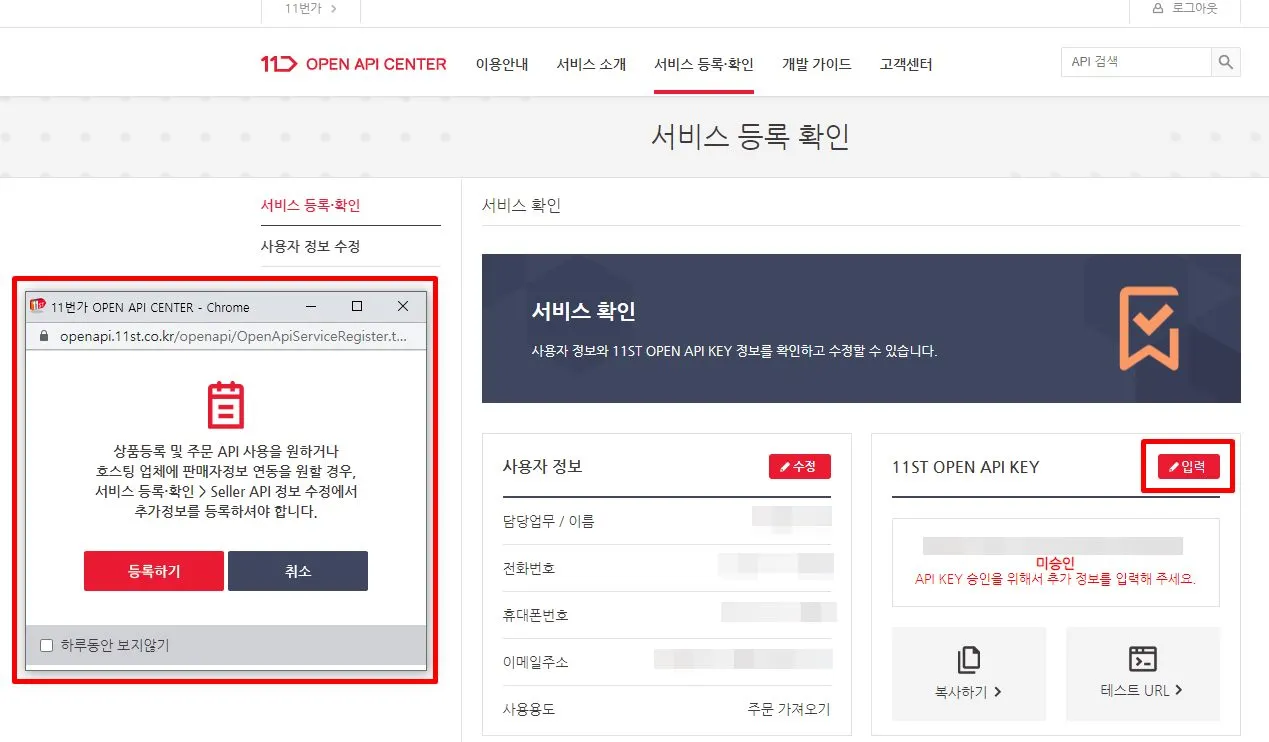Screen dimensions: 1269x742
Task: Click the red 등록하기 button in popup
Action: coord(154,571)
